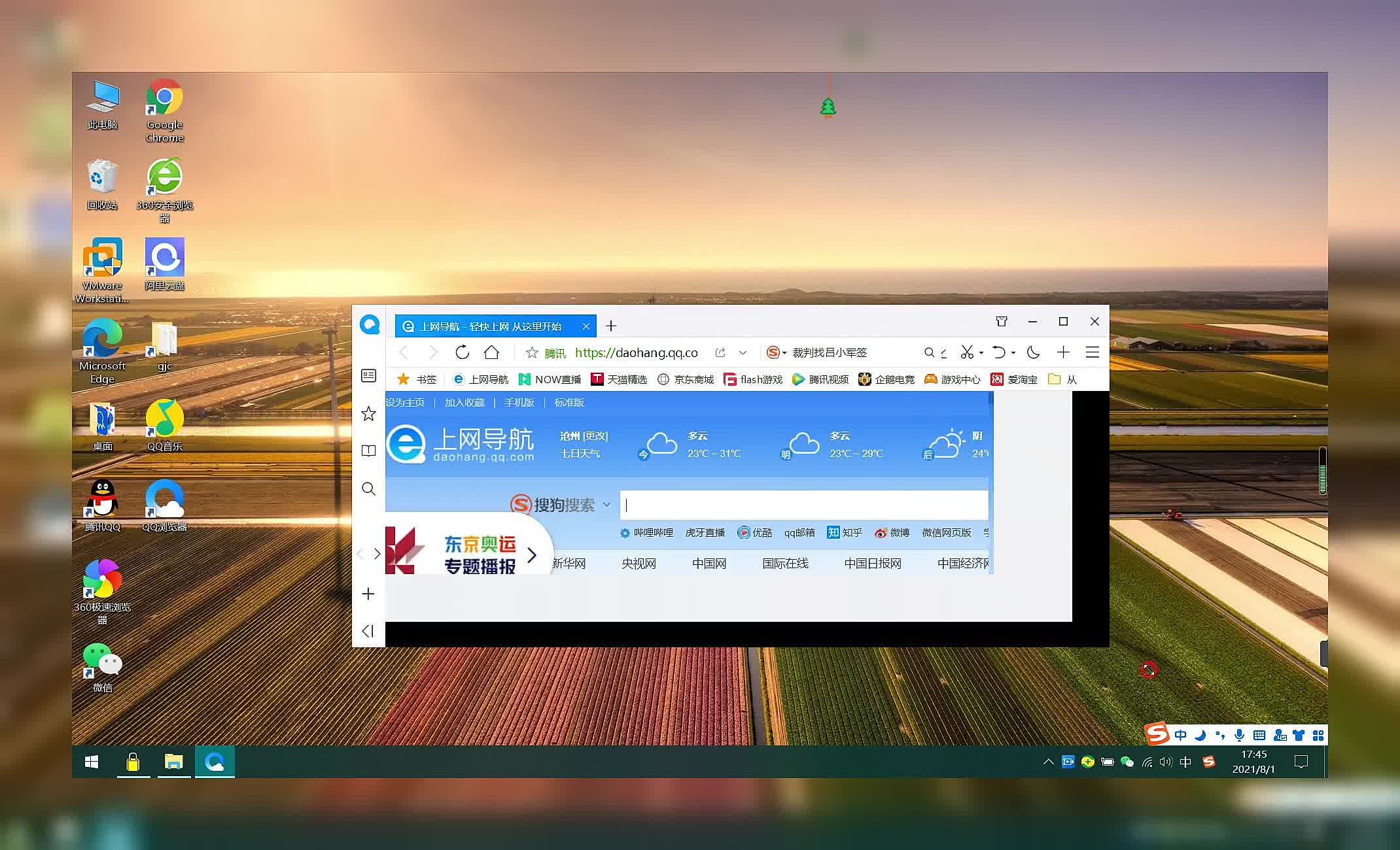Select the 上网导航 browser tab
The image size is (1400, 850).
click(489, 326)
